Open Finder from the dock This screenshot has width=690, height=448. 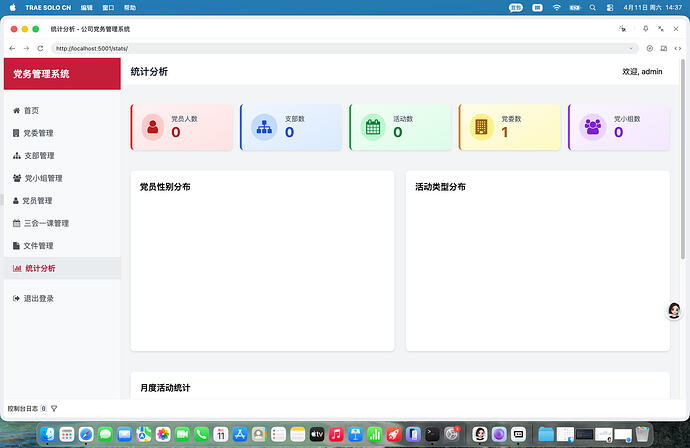tap(48, 434)
